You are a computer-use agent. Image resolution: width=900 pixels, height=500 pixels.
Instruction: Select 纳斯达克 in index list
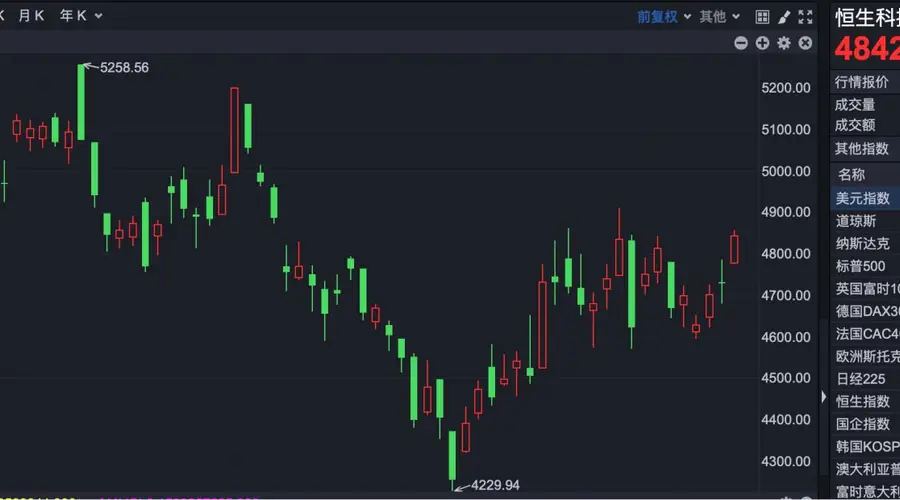(x=866, y=243)
